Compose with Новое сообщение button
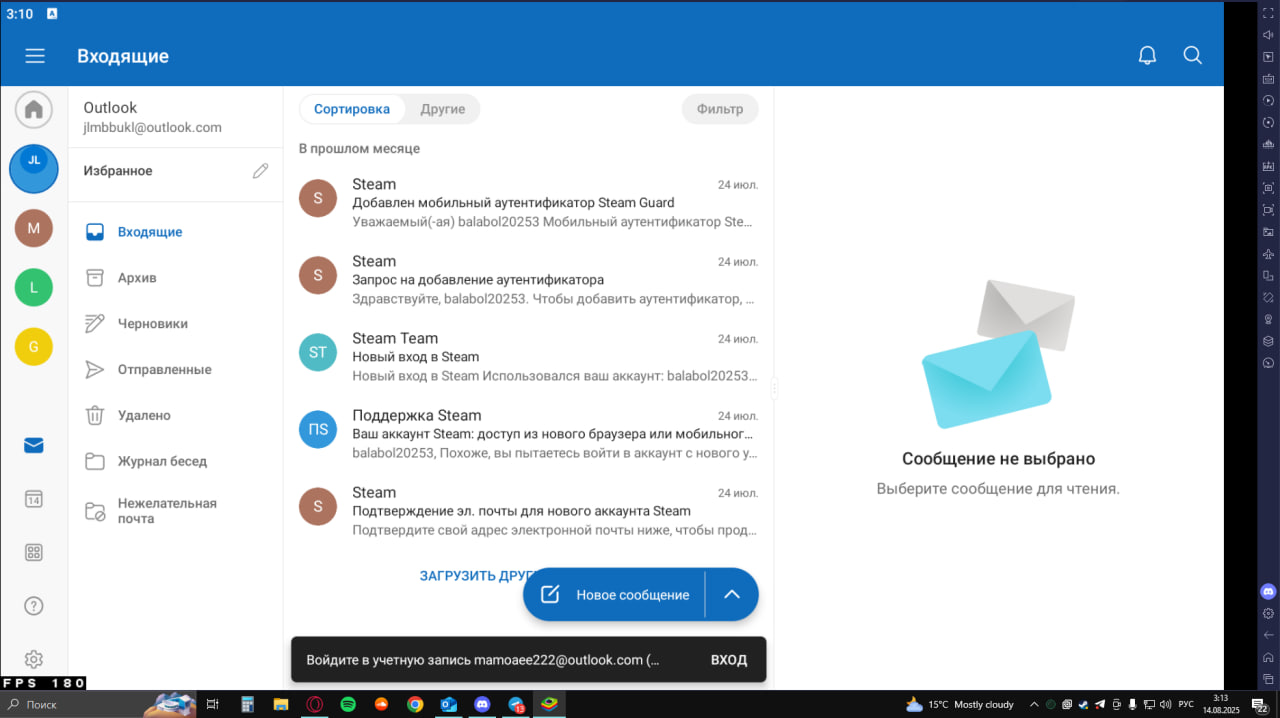Viewport: 1280px width, 718px height. 615,595
